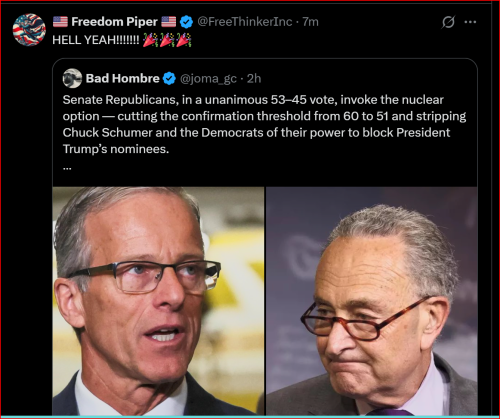The image size is (500, 419).
Task: Open the right photo of the man in tortoiseshell glasses
Action: 372,301
